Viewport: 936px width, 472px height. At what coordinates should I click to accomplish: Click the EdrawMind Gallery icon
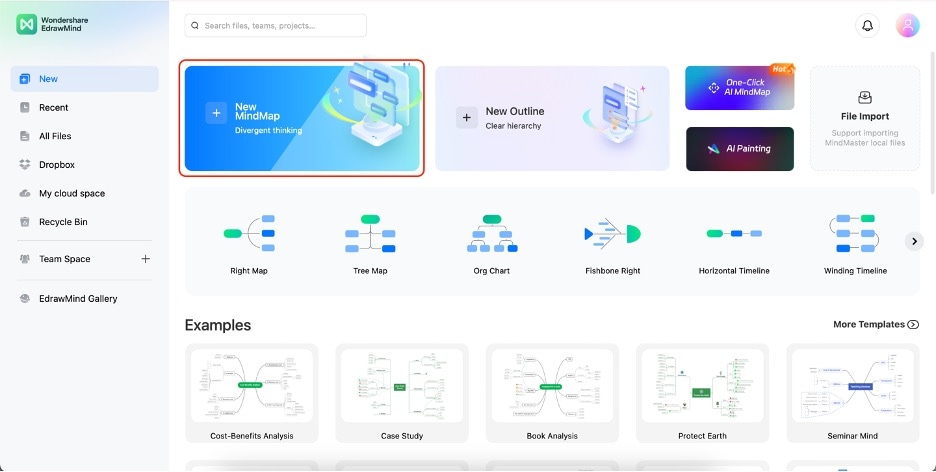coord(24,298)
